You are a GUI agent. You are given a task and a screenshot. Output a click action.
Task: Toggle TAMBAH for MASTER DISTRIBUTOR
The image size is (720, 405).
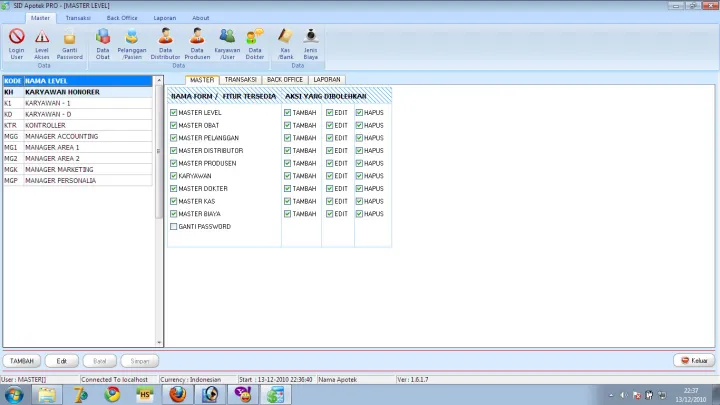click(x=287, y=151)
